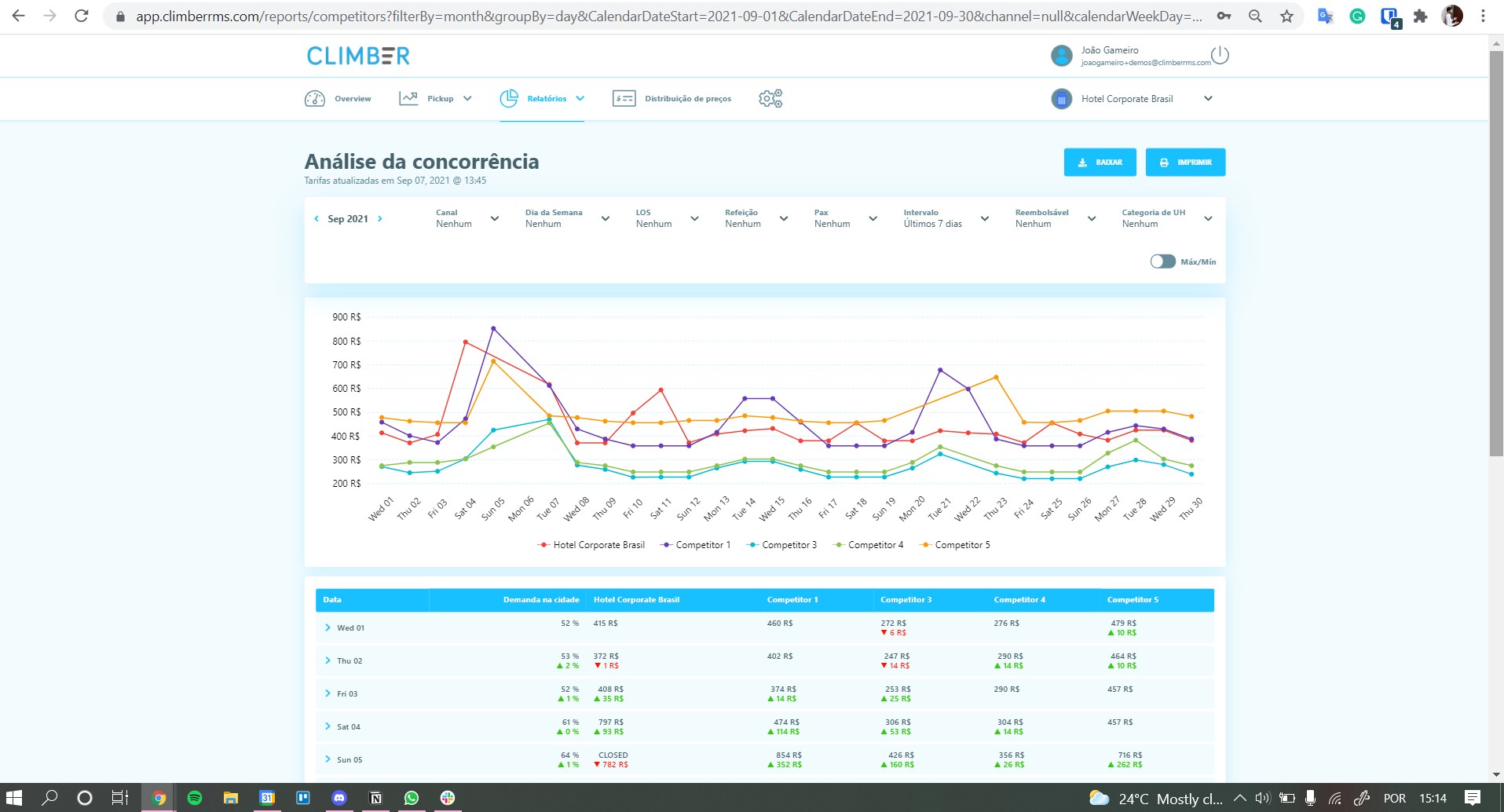1504x812 pixels.
Task: Click the Relatórios pie chart icon
Action: [509, 98]
